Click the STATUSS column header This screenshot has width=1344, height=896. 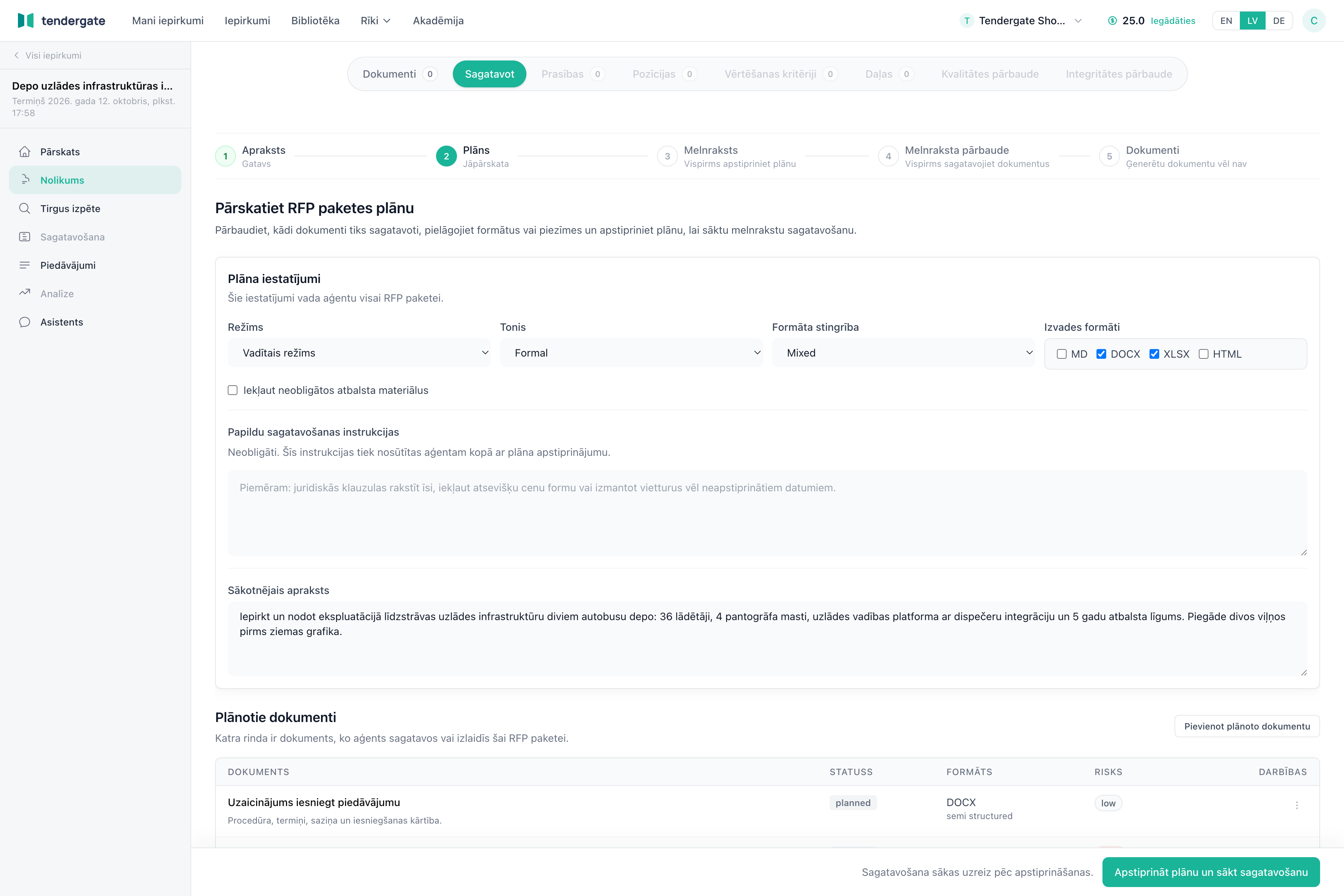coord(851,772)
